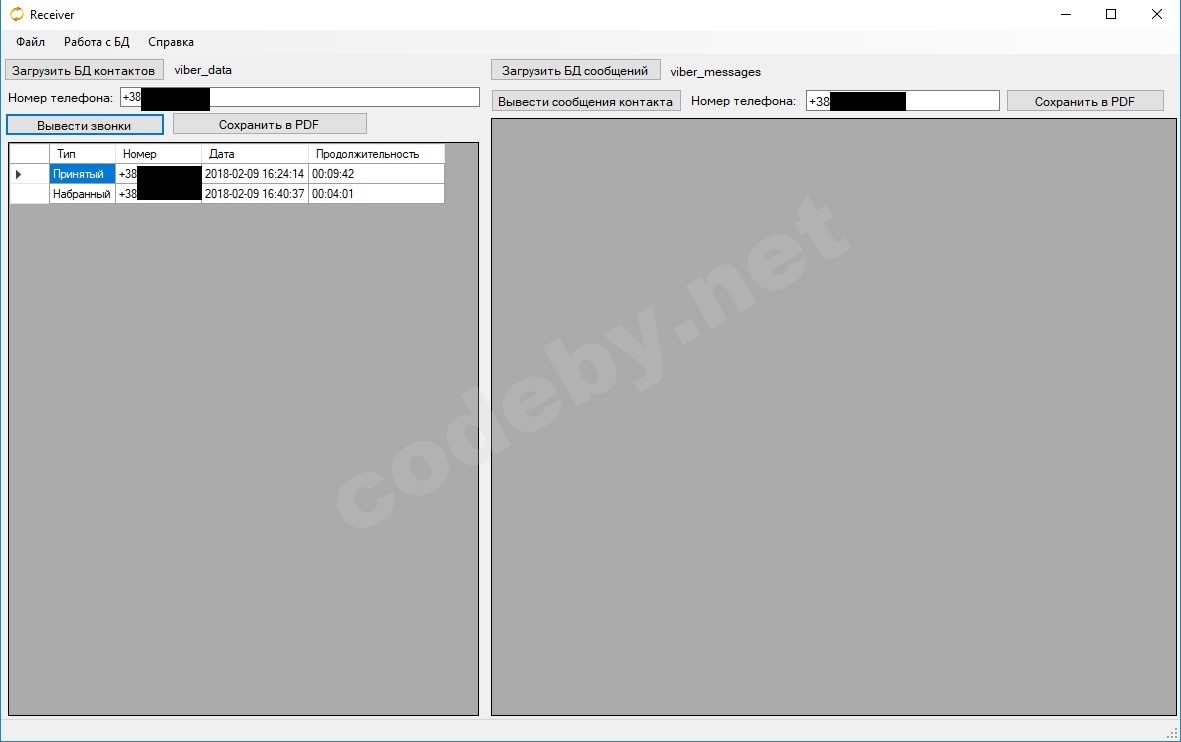Viewport: 1181px width, 742px height.
Task: Click row header of Набранный row
Action: [29, 194]
